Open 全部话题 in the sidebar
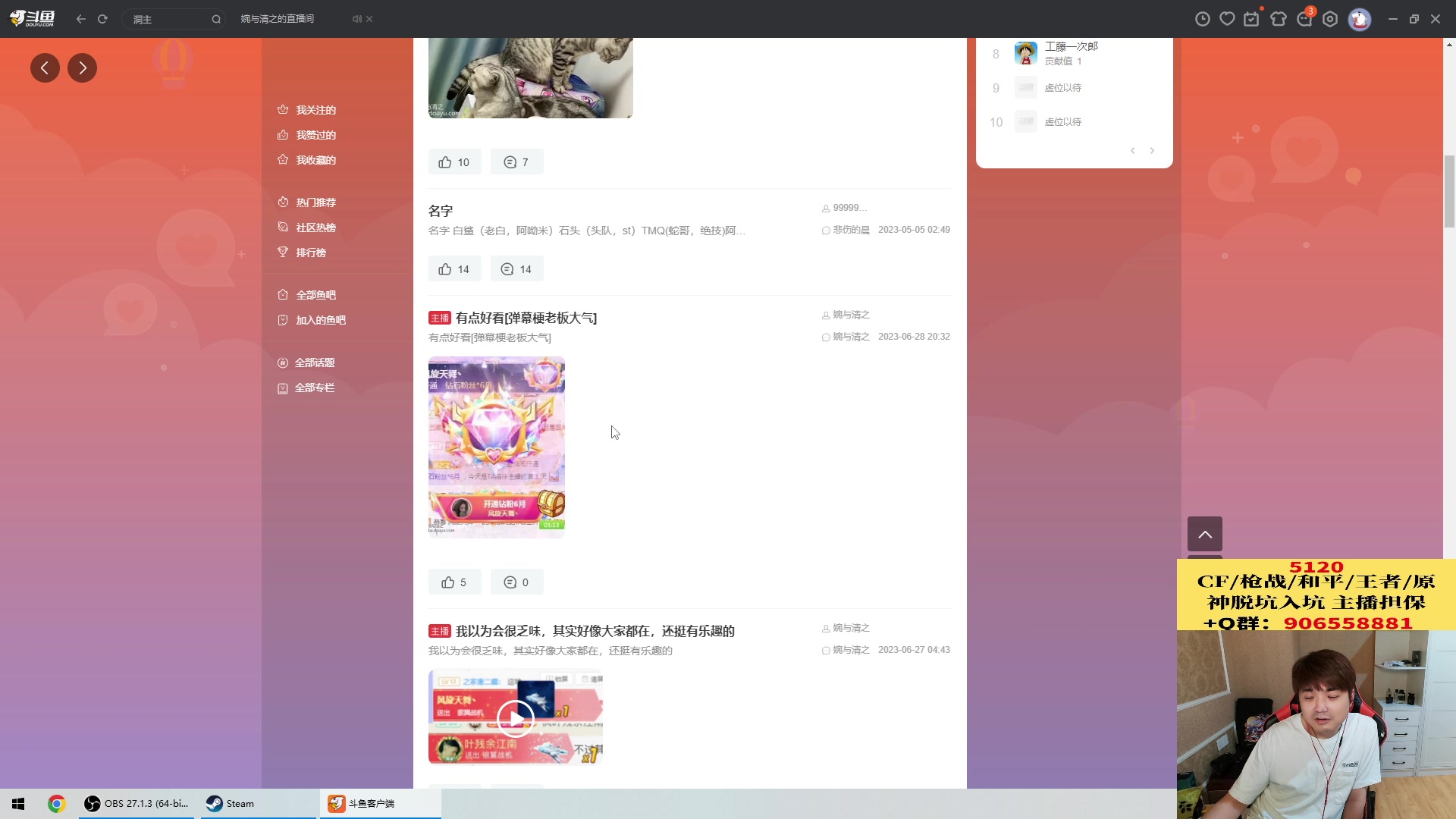 306,362
